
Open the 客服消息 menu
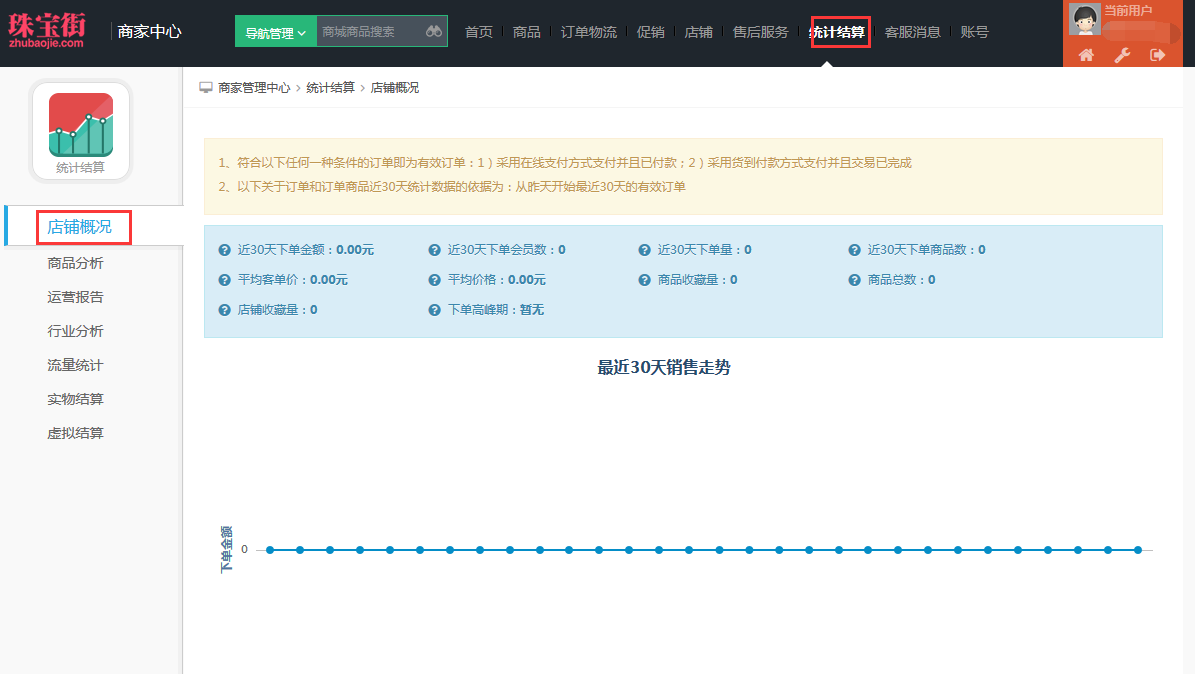(x=912, y=32)
